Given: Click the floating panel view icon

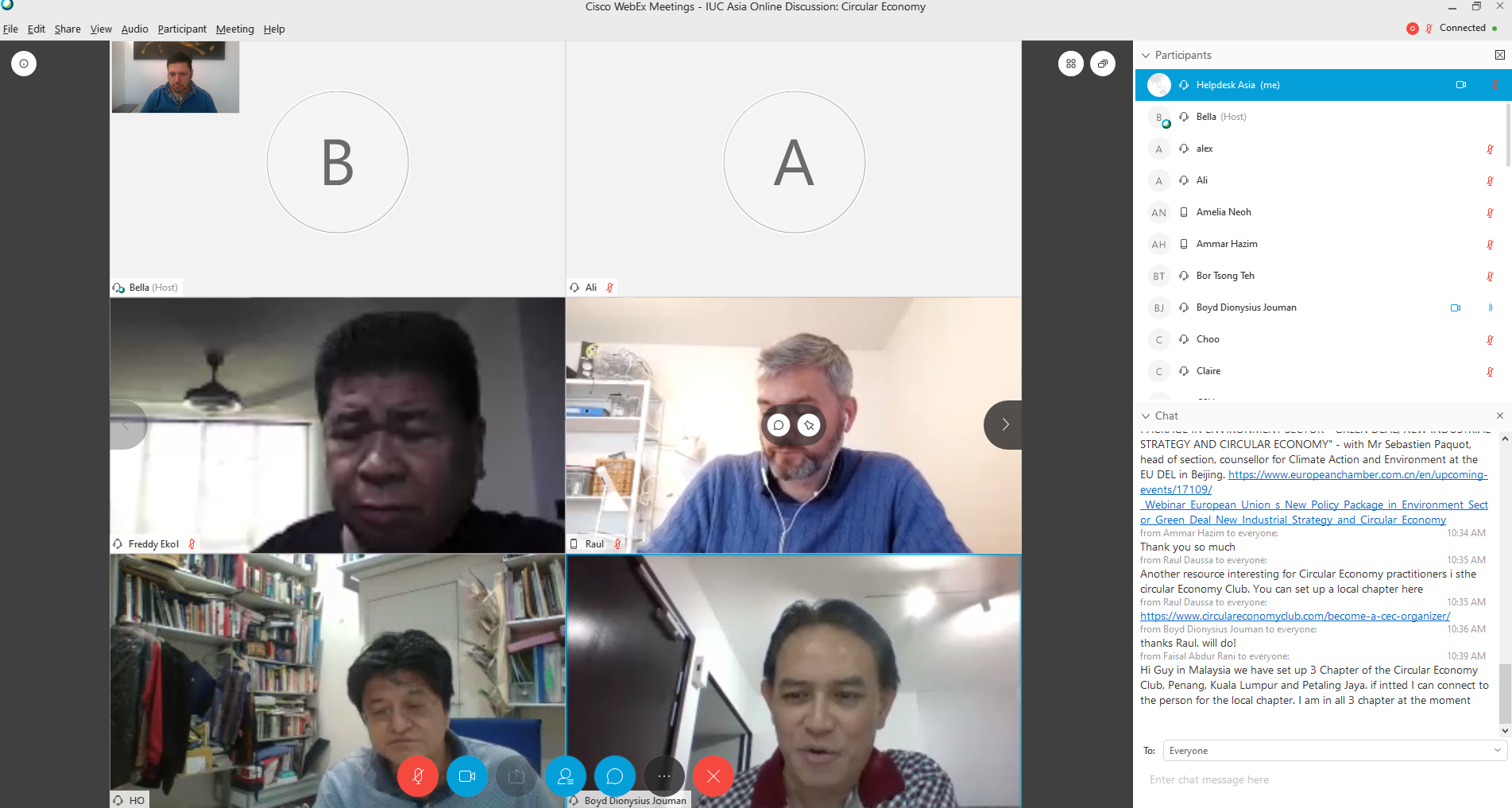Looking at the screenshot, I should tap(1103, 64).
